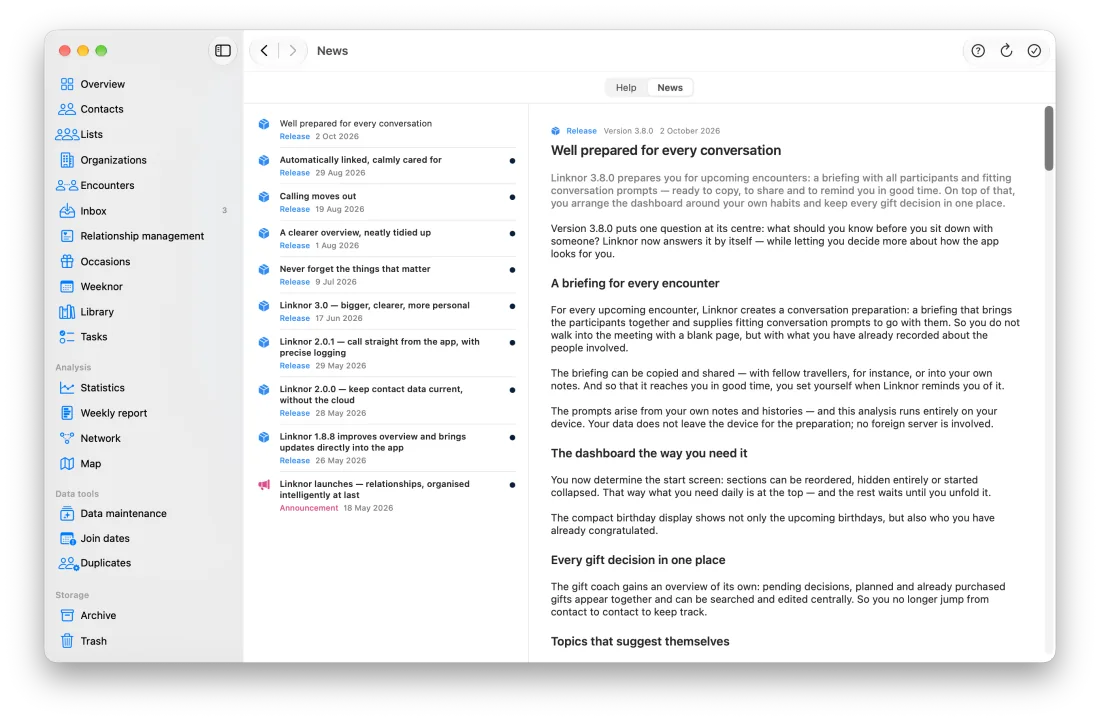Open the Weeknor calendar icon
The image size is (1100, 721).
tap(67, 287)
